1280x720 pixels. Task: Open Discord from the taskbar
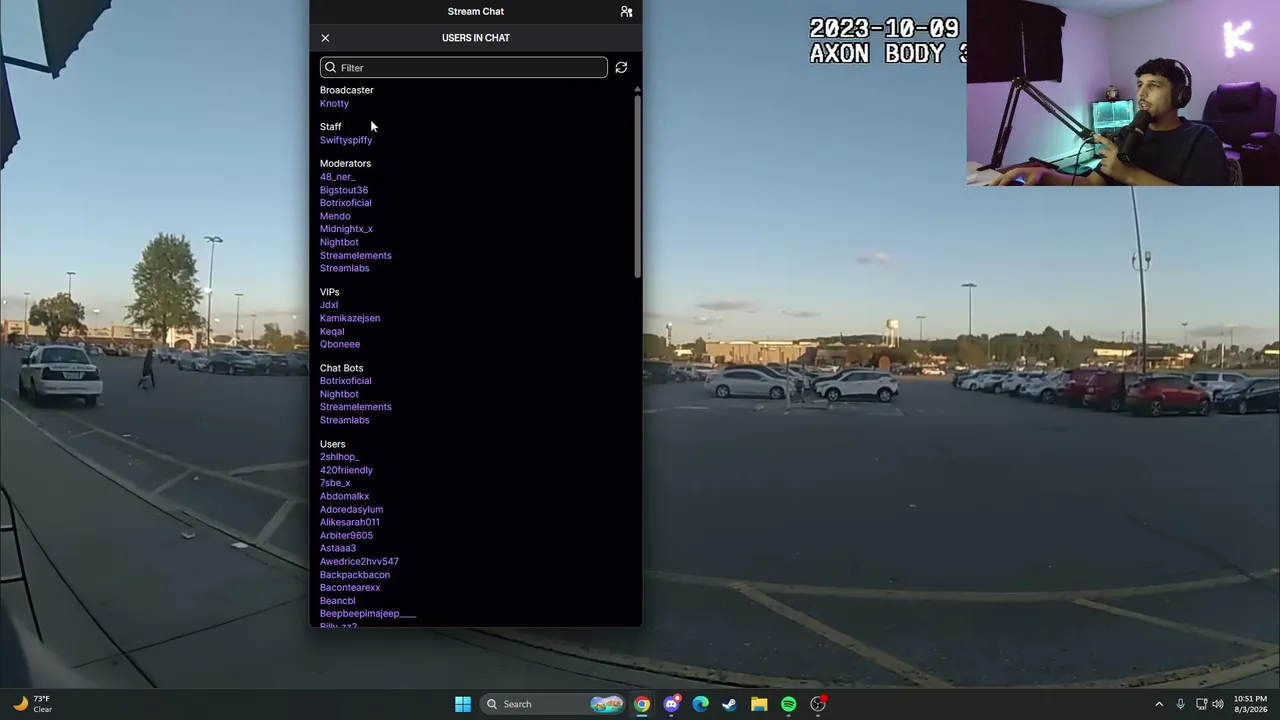point(672,704)
